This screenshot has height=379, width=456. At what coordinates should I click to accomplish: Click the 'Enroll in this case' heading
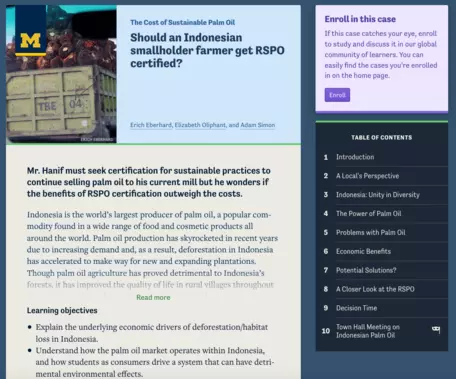[360, 19]
